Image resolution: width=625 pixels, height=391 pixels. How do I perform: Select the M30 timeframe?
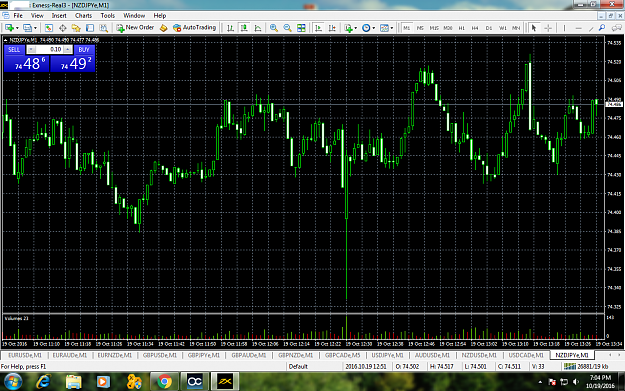(x=448, y=28)
